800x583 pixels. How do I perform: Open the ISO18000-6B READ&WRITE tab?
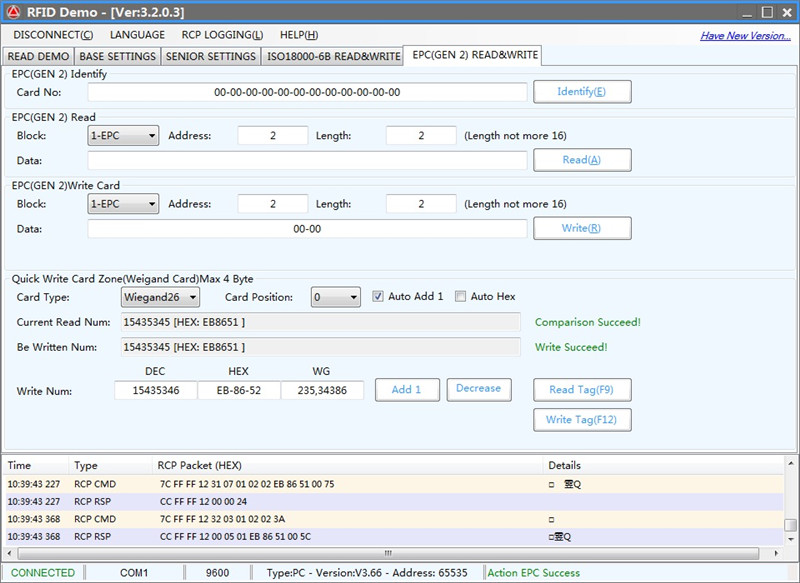[334, 56]
